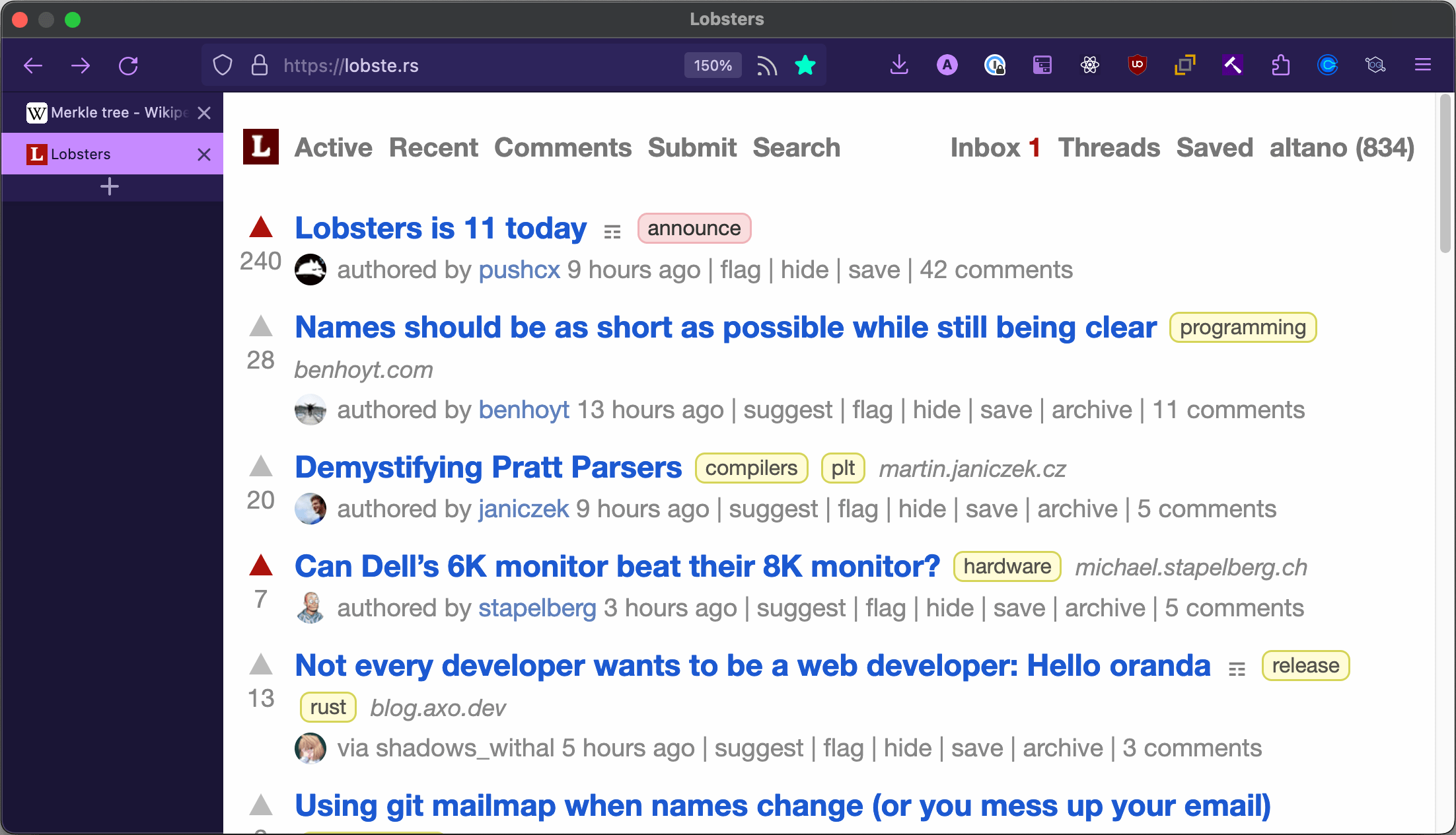Click the 150% zoom level indicator
Screen dimensions: 1456x835
click(x=713, y=65)
